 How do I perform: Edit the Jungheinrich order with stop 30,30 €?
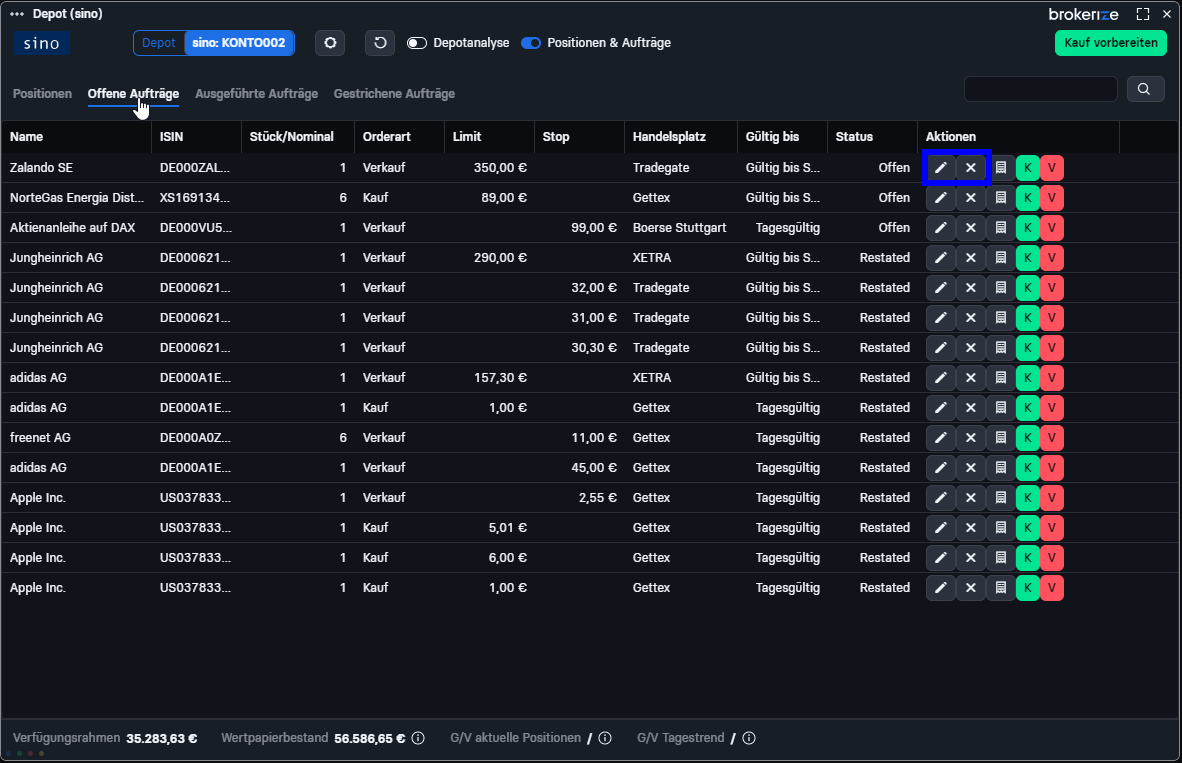pos(941,348)
